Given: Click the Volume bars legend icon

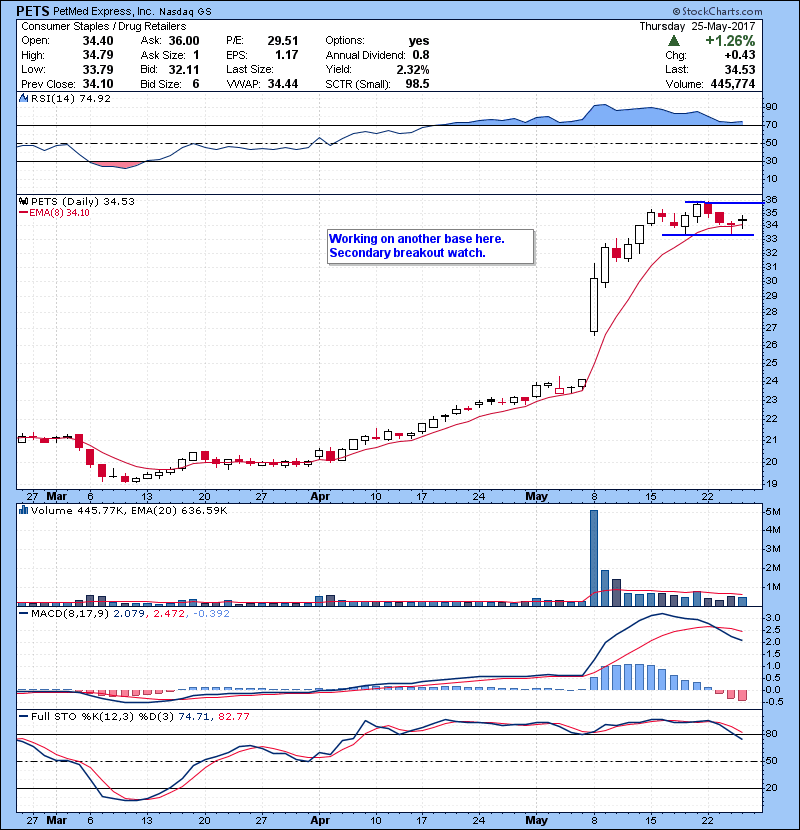Looking at the screenshot, I should tap(23, 510).
